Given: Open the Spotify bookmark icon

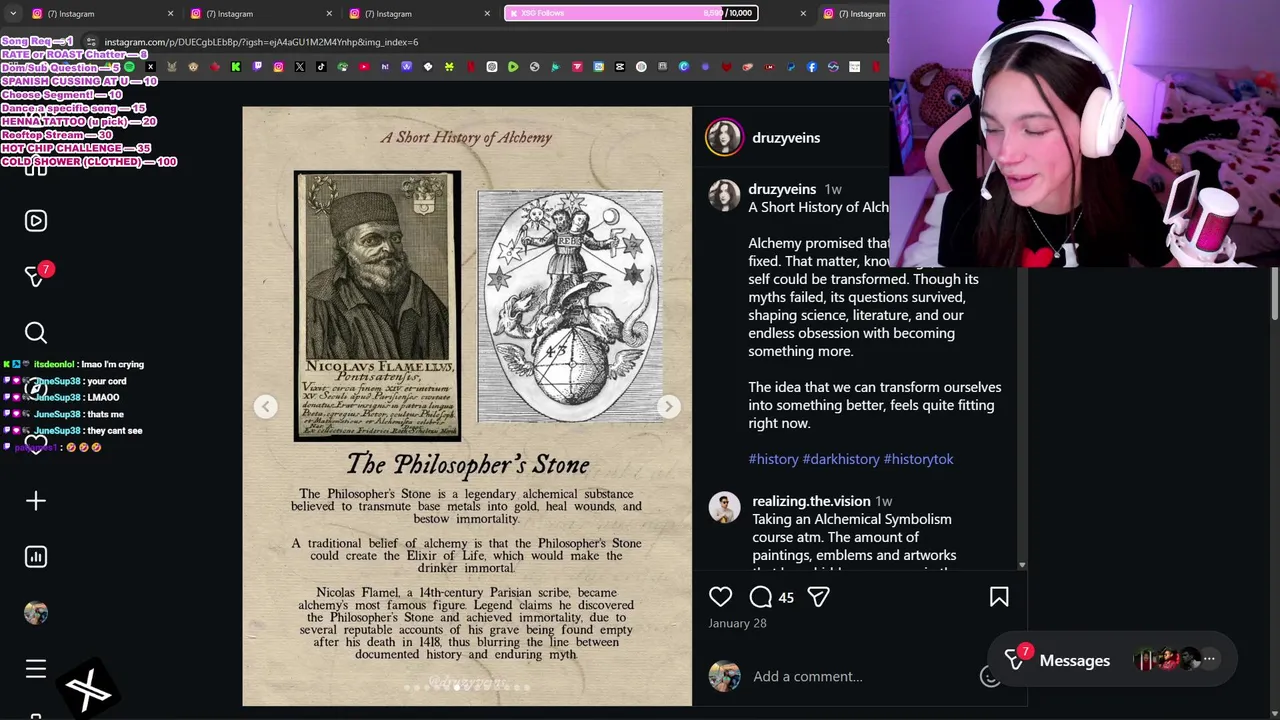Looking at the screenshot, I should [130, 67].
